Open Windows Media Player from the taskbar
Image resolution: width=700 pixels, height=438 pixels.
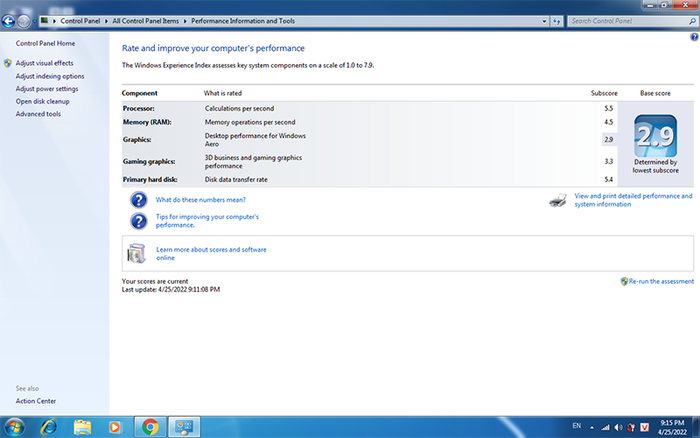tap(115, 426)
